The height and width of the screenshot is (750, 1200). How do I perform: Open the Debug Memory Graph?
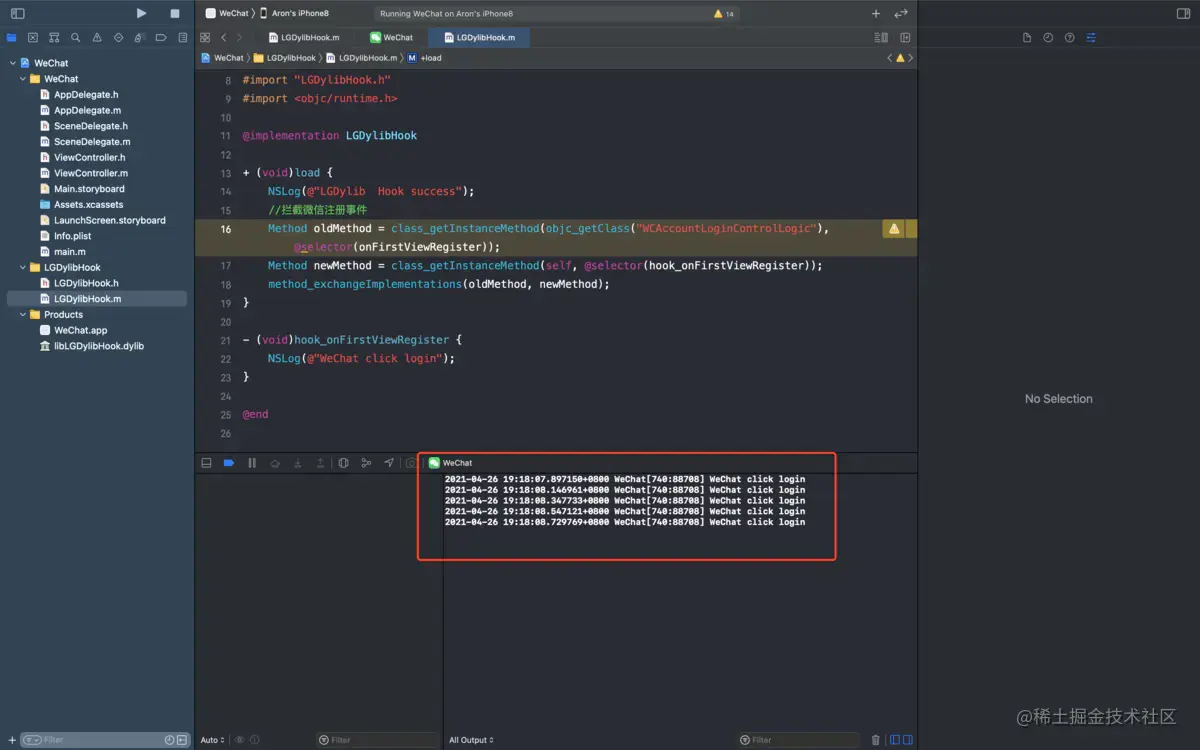(366, 463)
